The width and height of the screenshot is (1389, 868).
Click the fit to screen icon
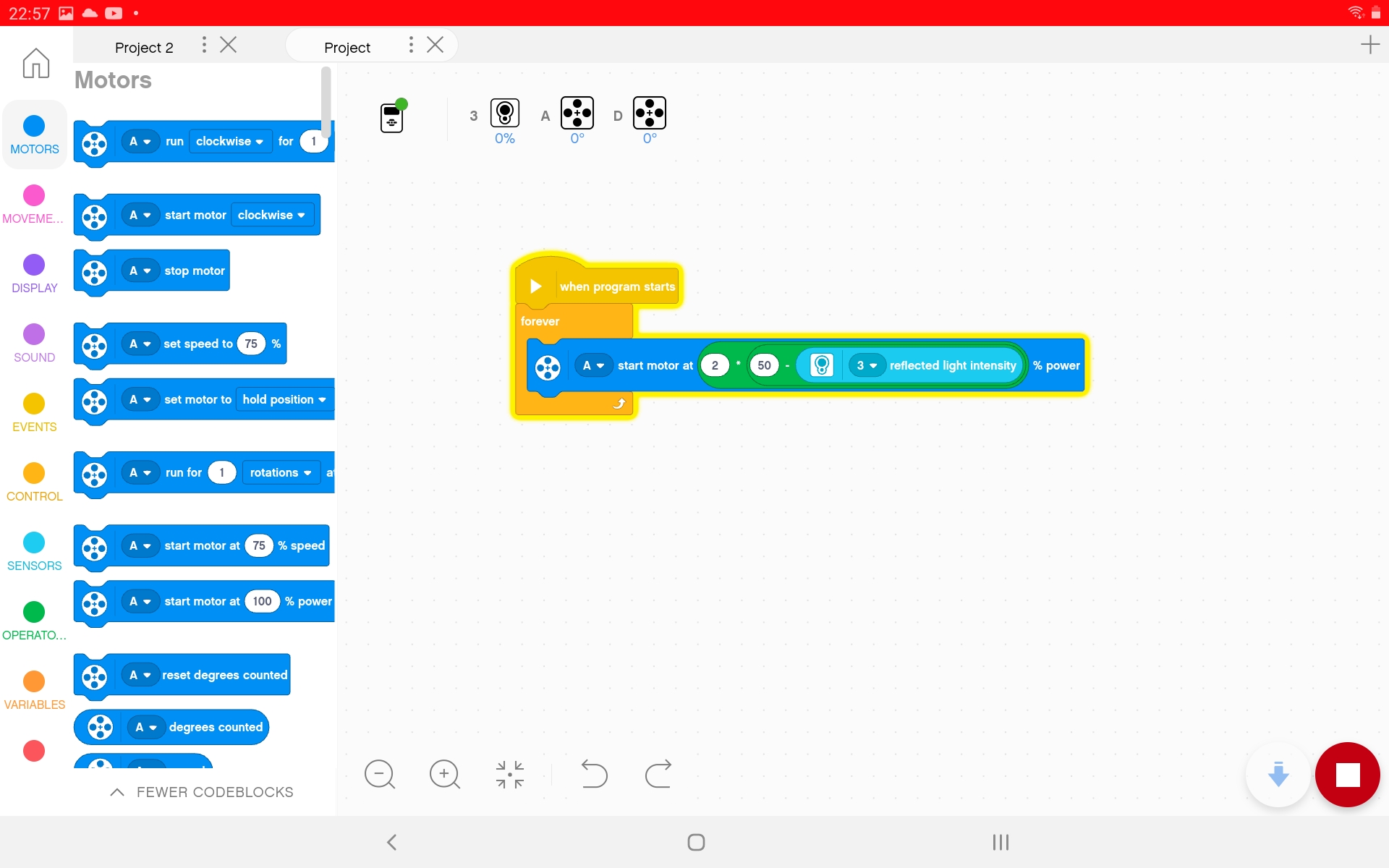[509, 774]
